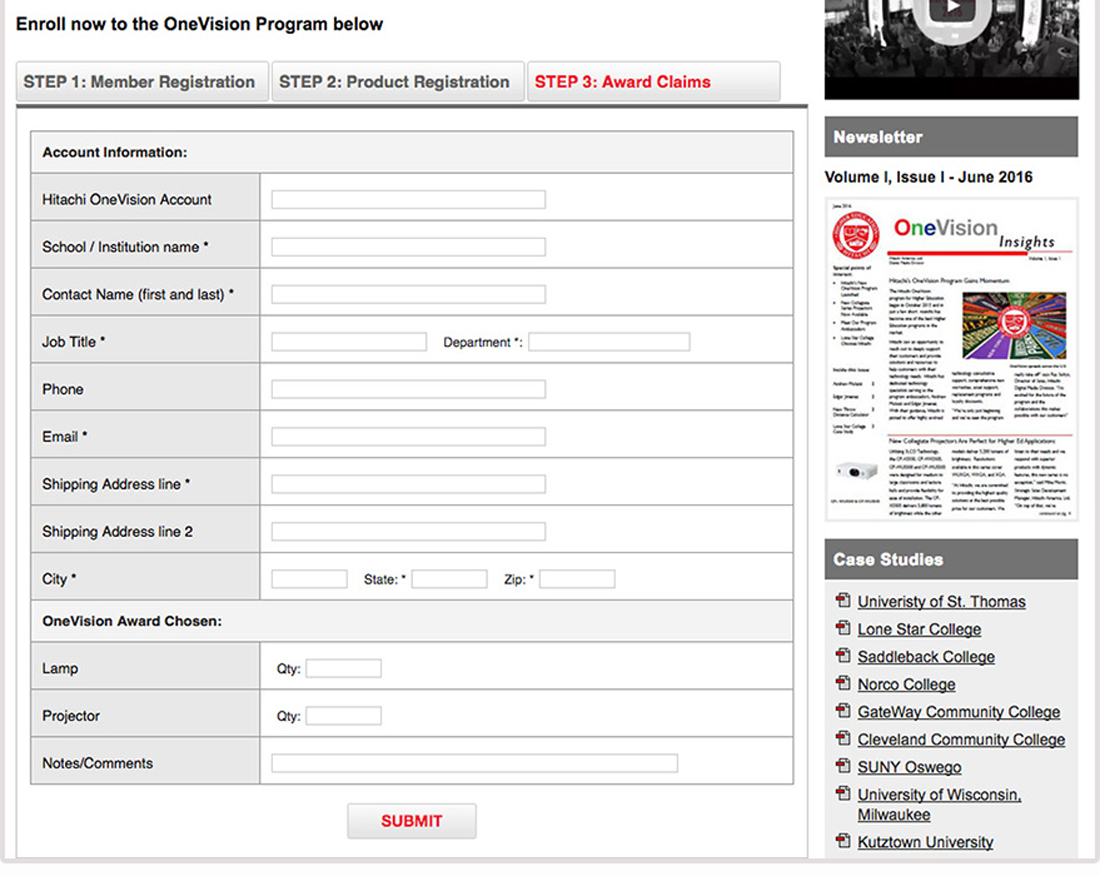Click the Projector Qty field
Screen dimensions: 1100x876
pyautogui.click(x=344, y=716)
